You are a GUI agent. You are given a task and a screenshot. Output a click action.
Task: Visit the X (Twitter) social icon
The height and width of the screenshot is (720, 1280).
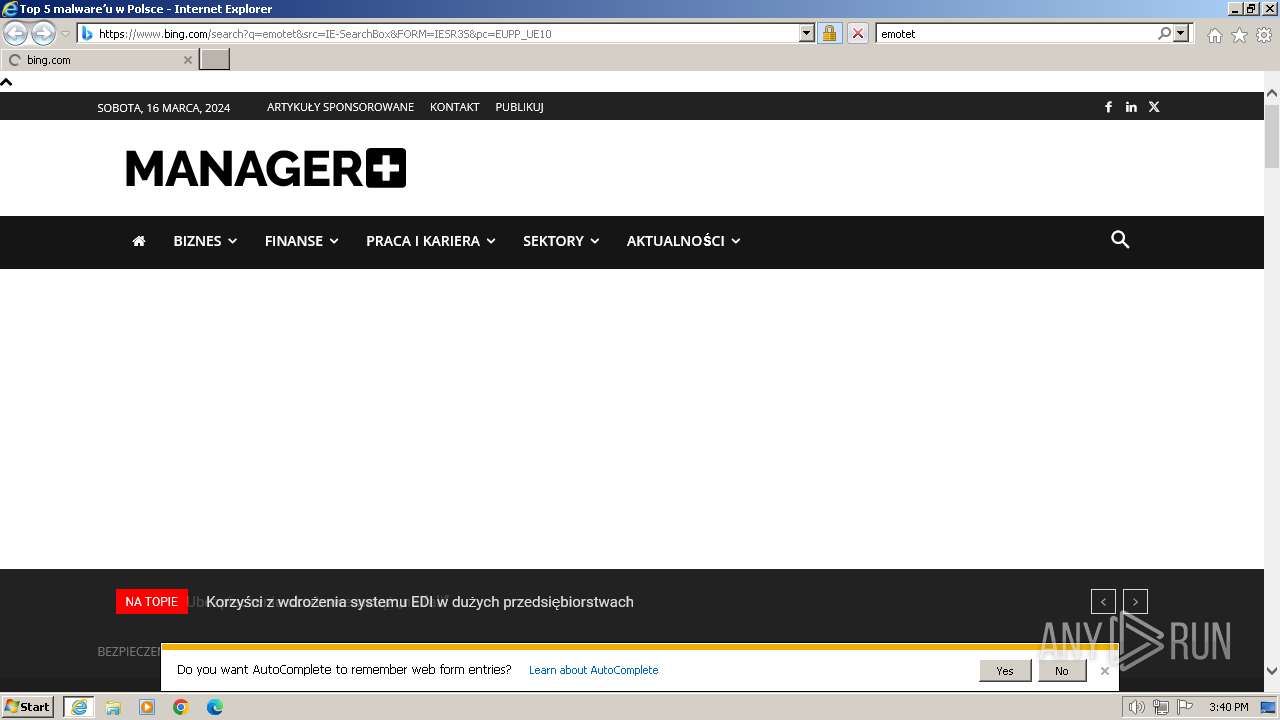(1154, 107)
